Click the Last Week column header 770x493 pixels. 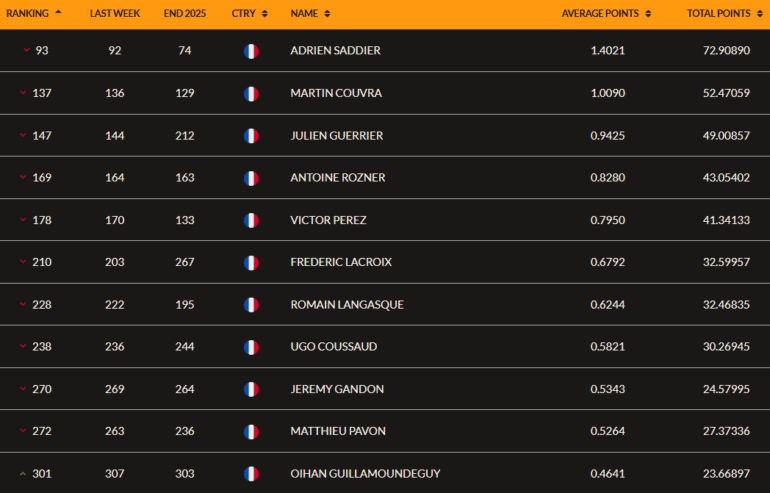(x=115, y=14)
